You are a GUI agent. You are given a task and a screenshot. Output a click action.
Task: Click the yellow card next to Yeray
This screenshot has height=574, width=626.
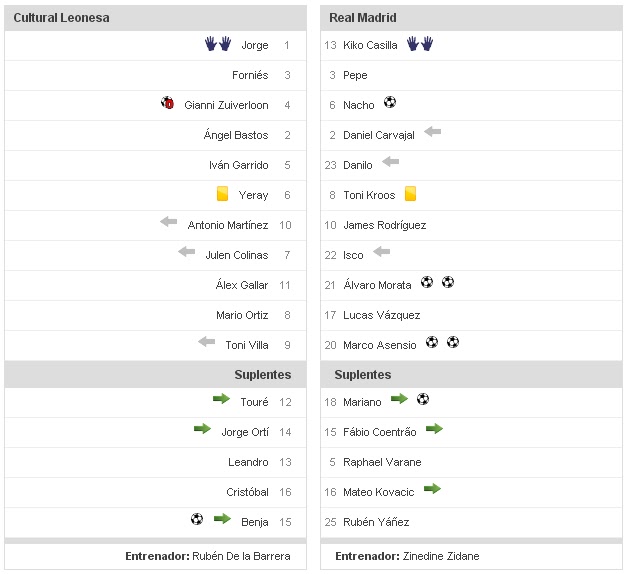[222, 194]
